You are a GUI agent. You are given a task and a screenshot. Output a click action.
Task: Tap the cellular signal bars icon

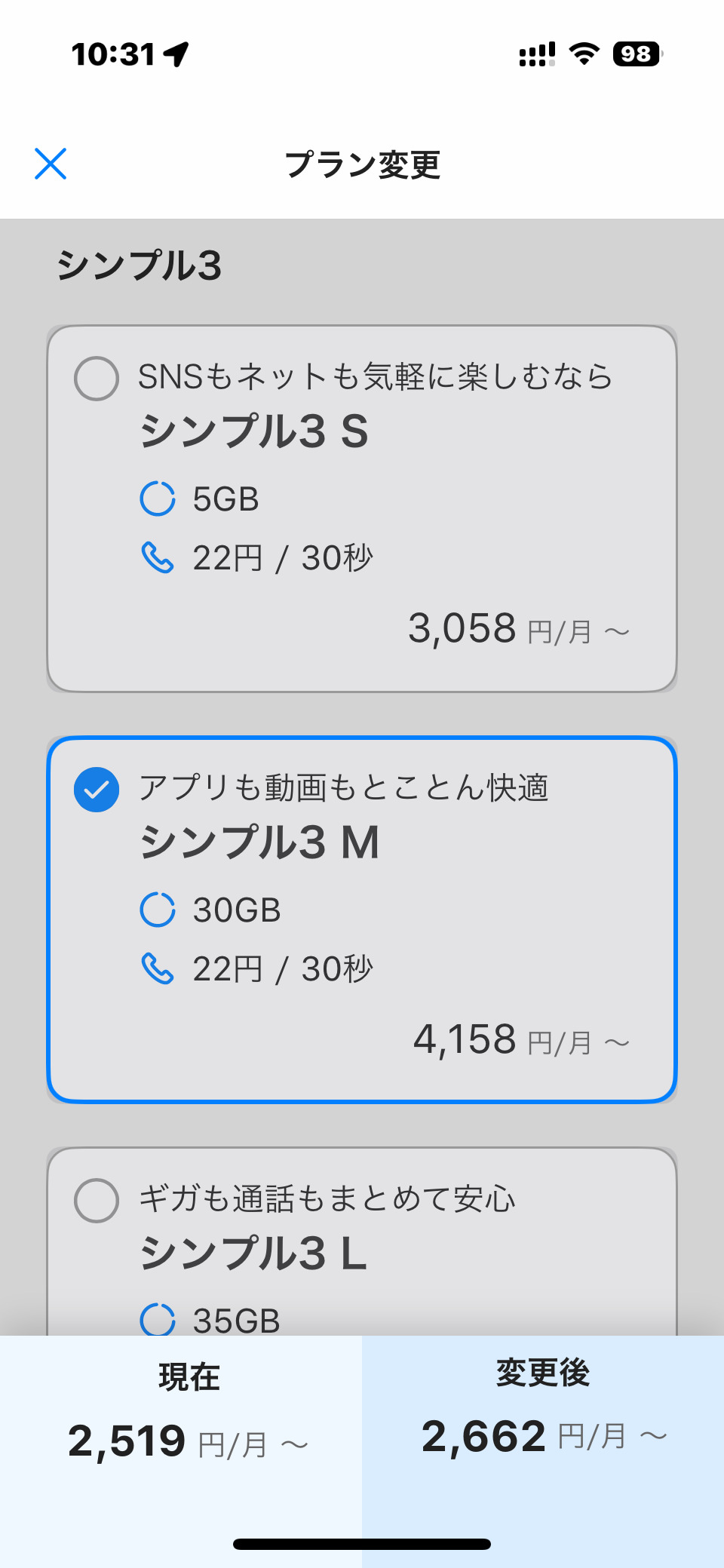[x=537, y=54]
